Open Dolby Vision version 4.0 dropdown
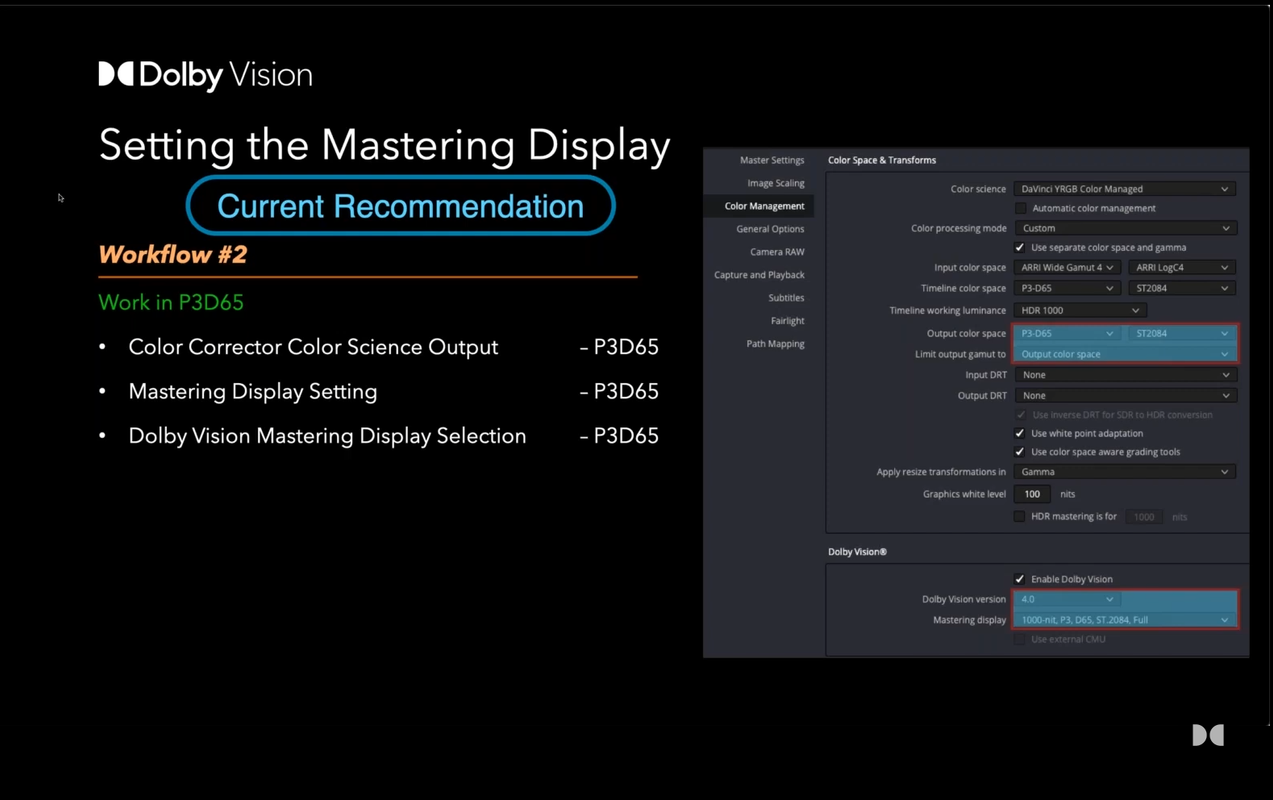 [x=1066, y=599]
